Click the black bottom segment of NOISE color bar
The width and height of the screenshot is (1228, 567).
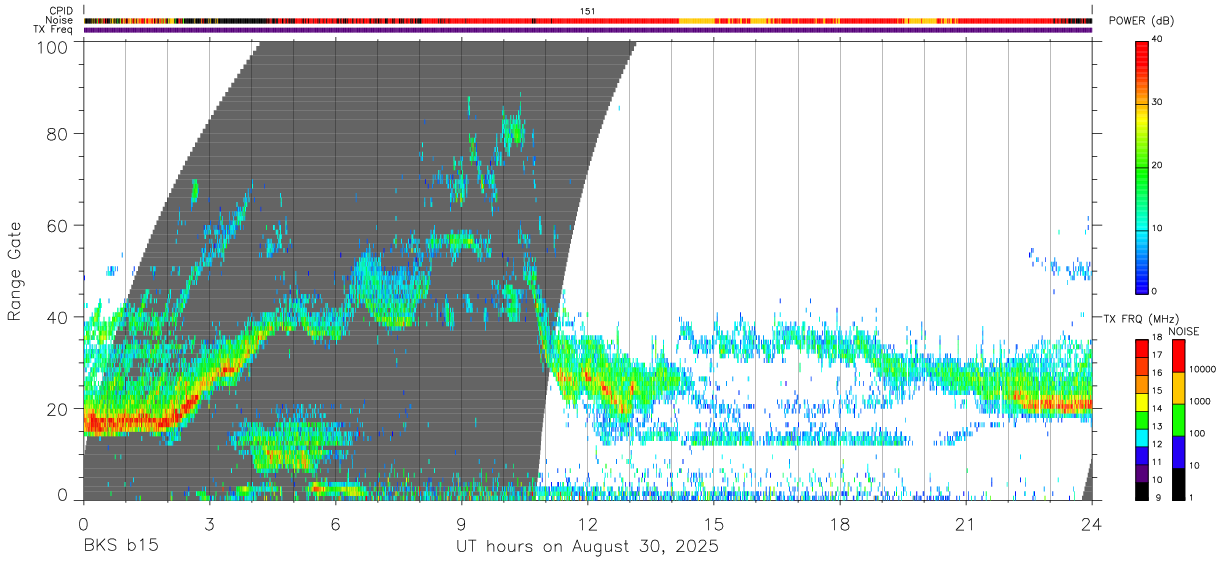click(1178, 483)
